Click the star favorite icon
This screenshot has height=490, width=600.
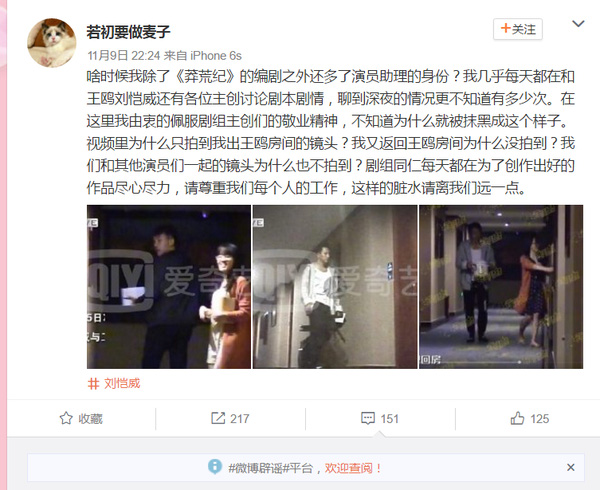(66, 418)
